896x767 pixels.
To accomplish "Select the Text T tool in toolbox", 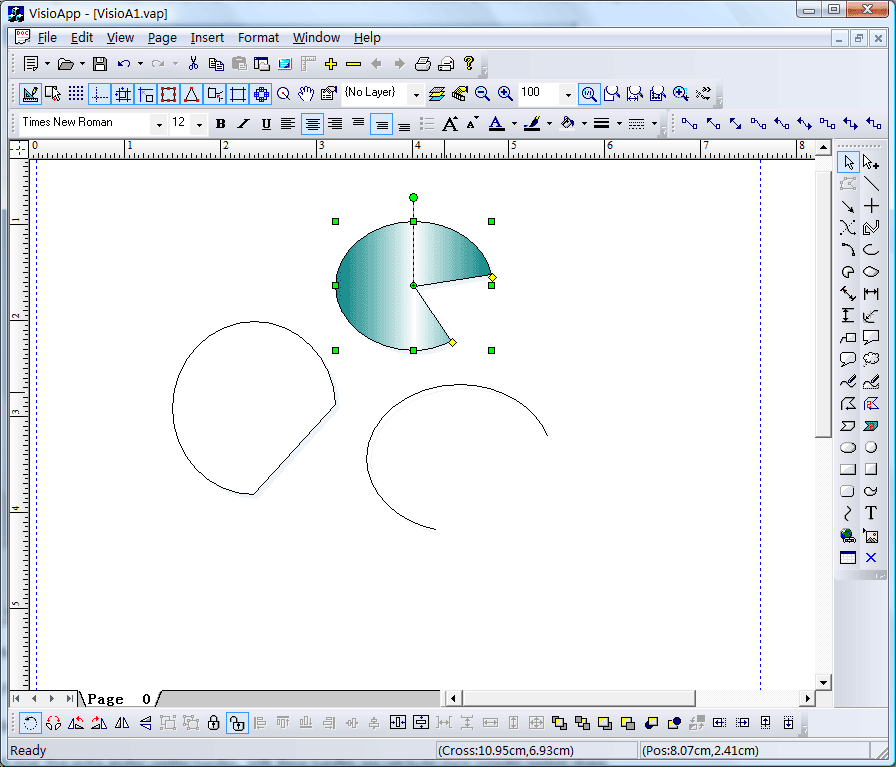I will click(x=871, y=513).
